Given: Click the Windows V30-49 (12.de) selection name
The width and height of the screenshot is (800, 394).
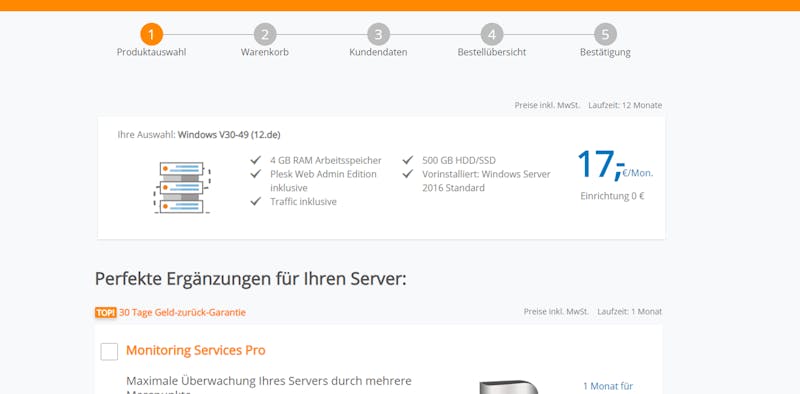Looking at the screenshot, I should [x=229, y=135].
